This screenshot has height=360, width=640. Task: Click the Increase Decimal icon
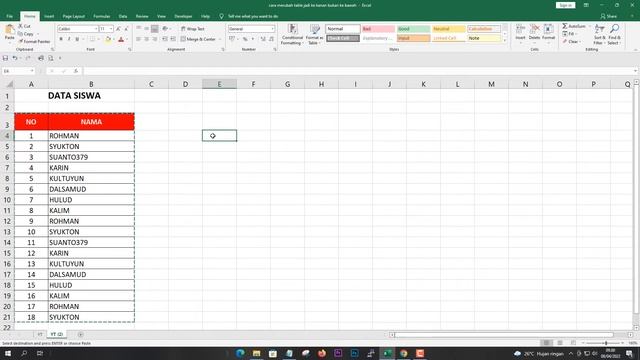pyautogui.click(x=263, y=39)
